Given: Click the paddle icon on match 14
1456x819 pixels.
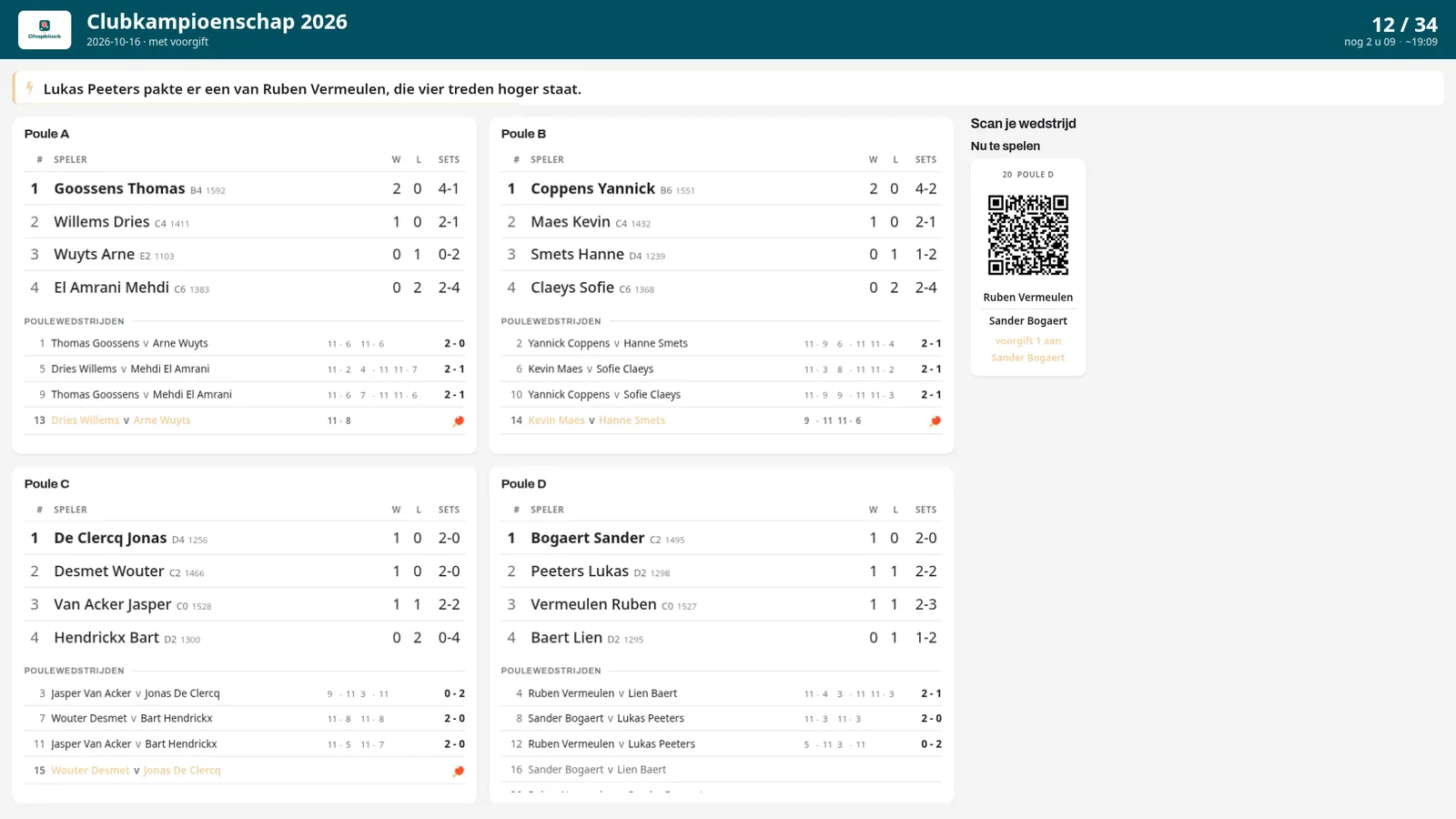Looking at the screenshot, I should (x=935, y=420).
